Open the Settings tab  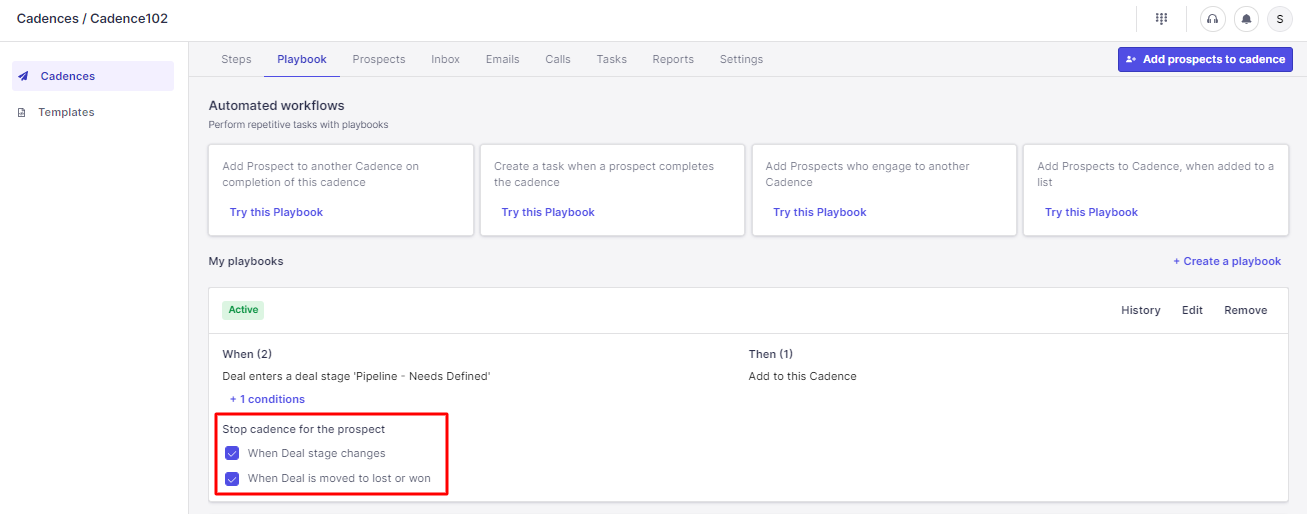(741, 59)
